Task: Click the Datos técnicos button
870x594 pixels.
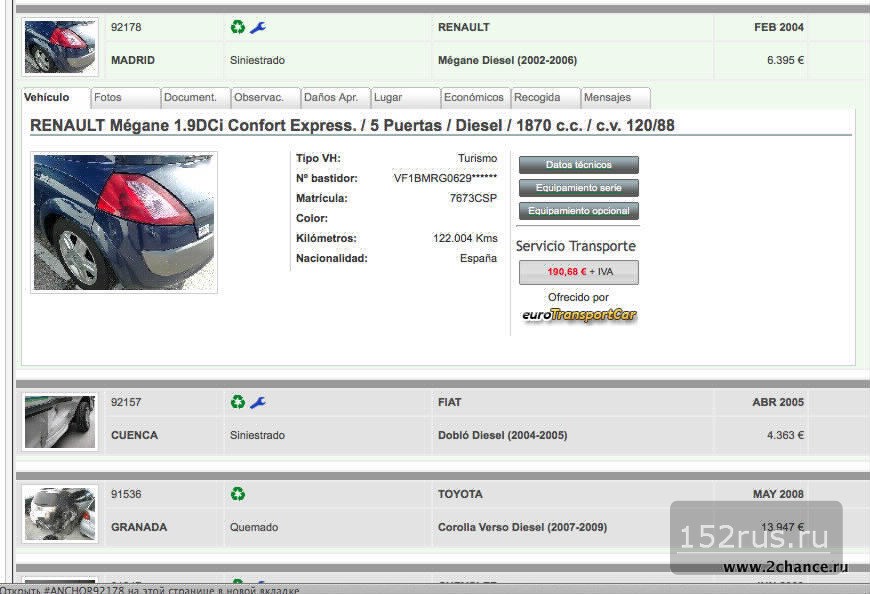Action: 579,165
